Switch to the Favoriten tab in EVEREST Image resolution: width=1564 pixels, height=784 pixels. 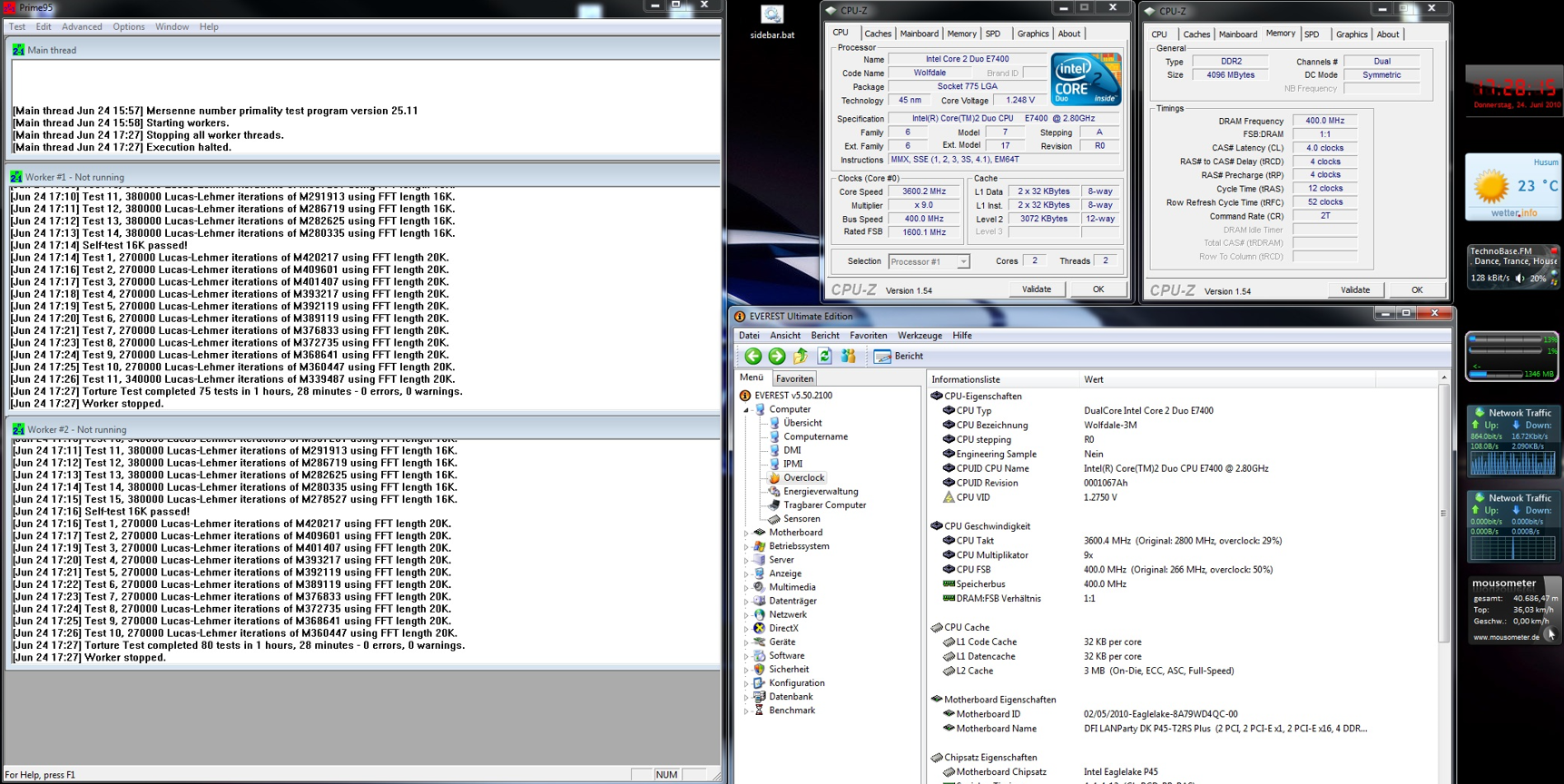[794, 378]
